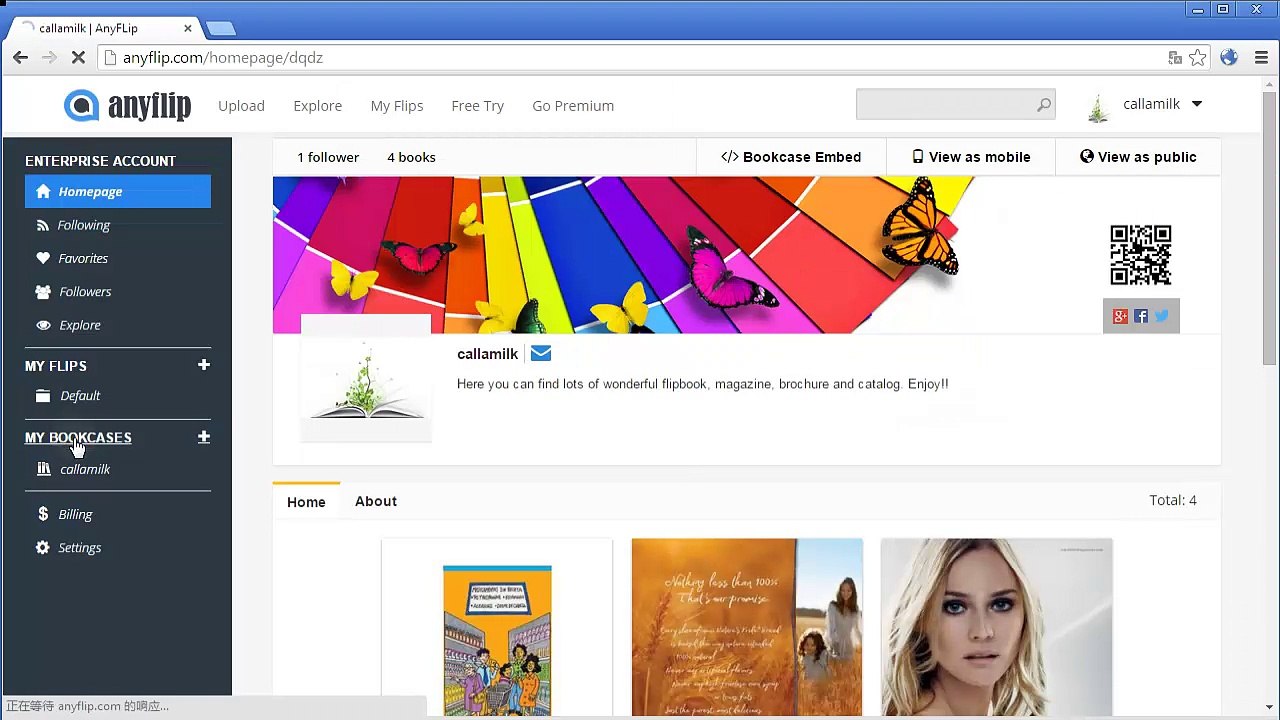Open the blonde woman book thumbnail
The width and height of the screenshot is (1280, 720).
997,628
